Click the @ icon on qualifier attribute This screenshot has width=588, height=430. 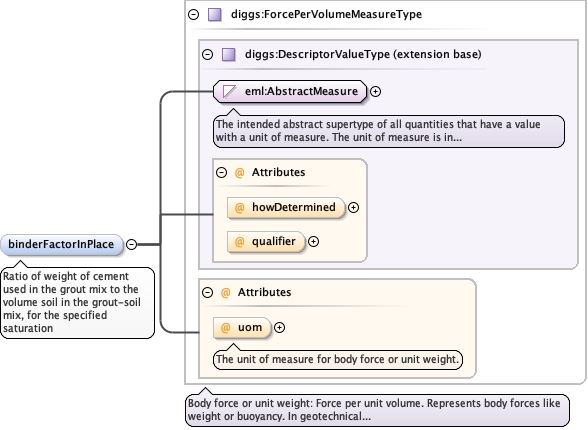click(x=239, y=241)
